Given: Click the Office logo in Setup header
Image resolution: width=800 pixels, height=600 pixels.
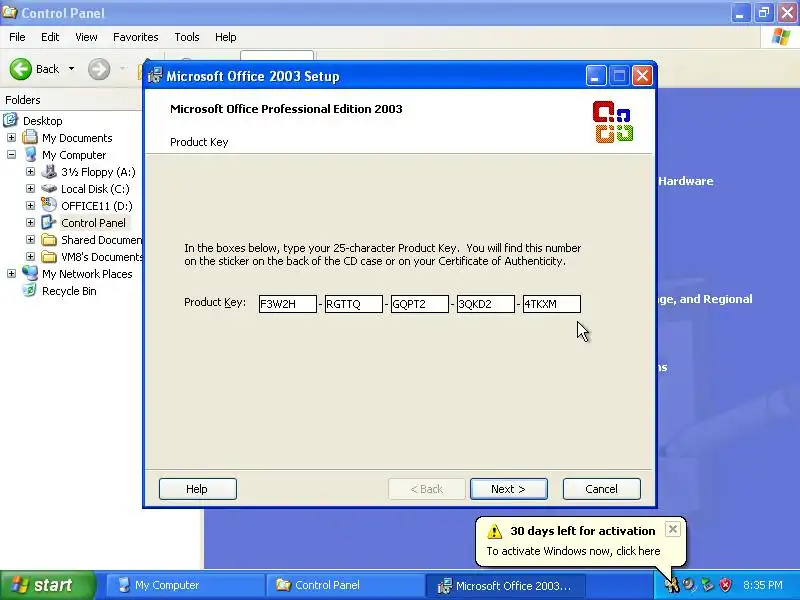Looking at the screenshot, I should click(613, 122).
